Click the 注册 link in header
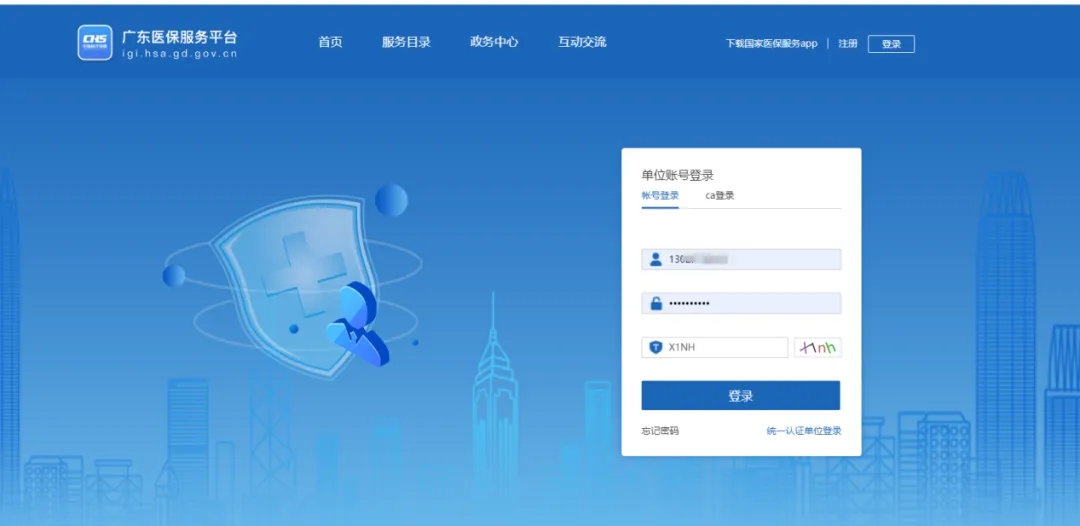Screen dimensions: 1080x526 coord(848,44)
